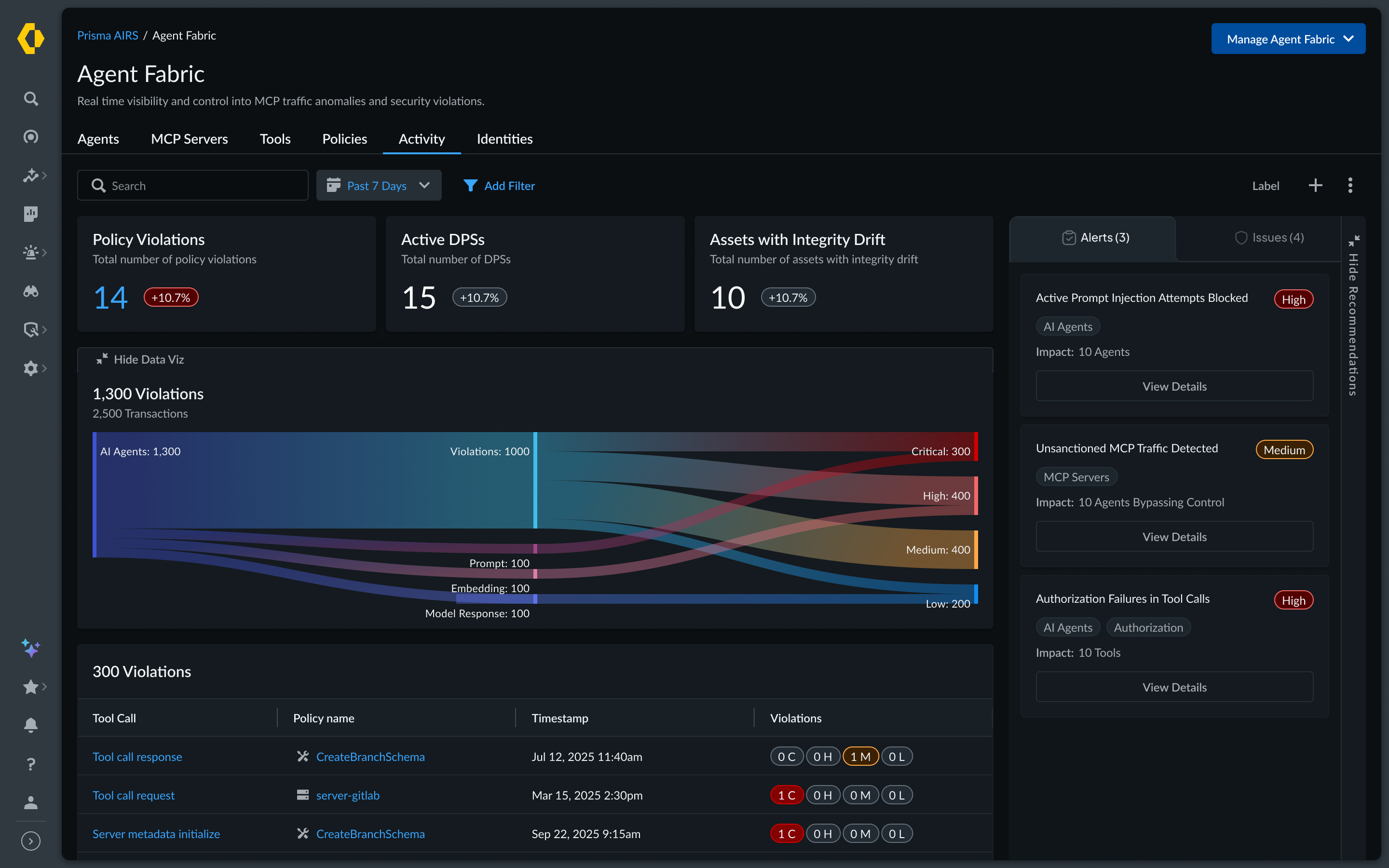Viewport: 1389px width, 868px height.
Task: Open the notifications bell icon
Action: (x=31, y=725)
